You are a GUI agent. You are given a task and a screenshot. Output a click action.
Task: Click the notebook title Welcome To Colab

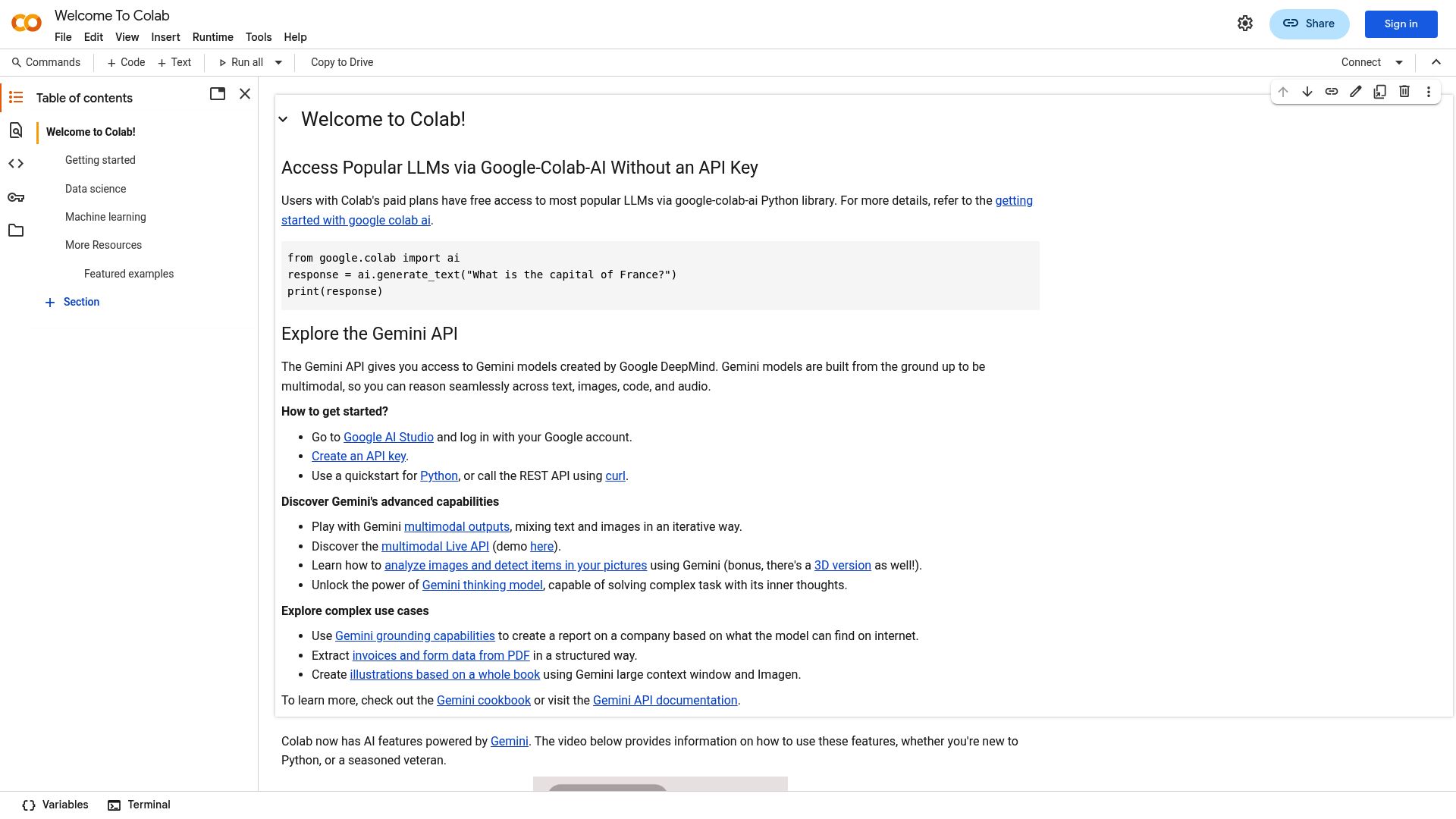coord(112,16)
